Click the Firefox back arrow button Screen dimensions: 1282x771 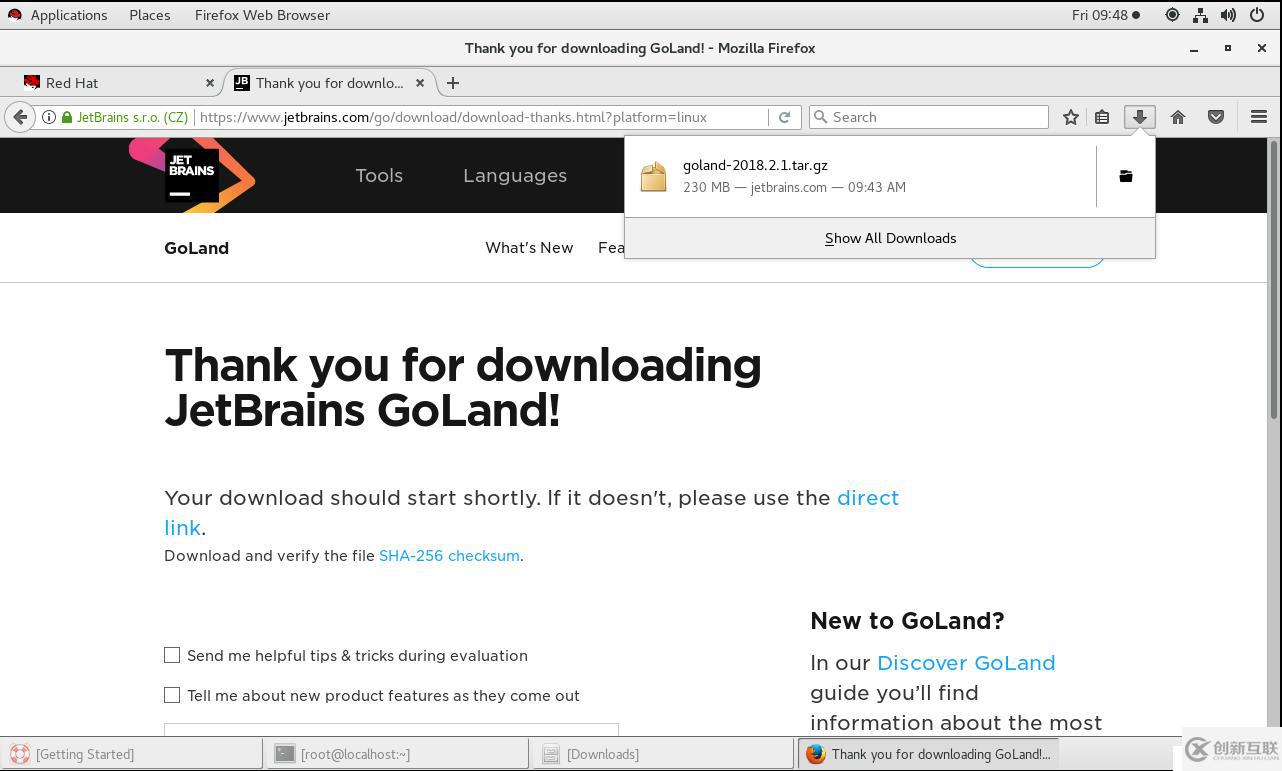[x=20, y=117]
